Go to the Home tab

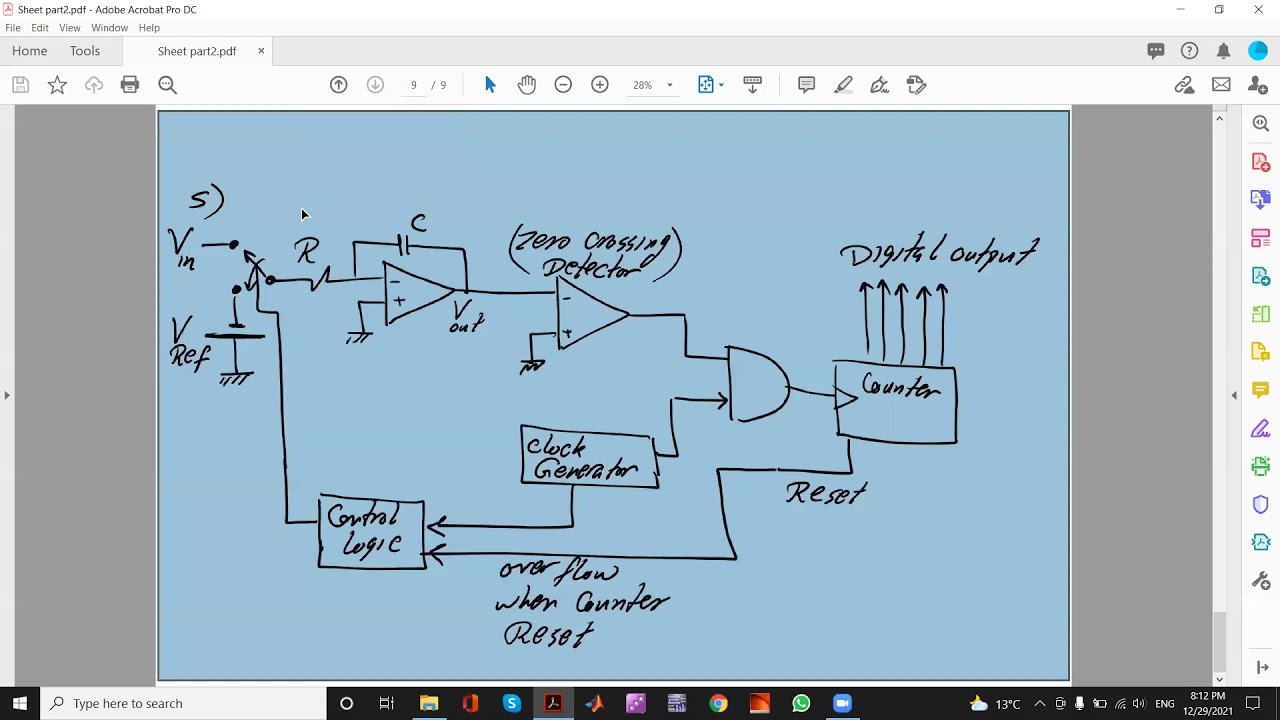point(30,51)
